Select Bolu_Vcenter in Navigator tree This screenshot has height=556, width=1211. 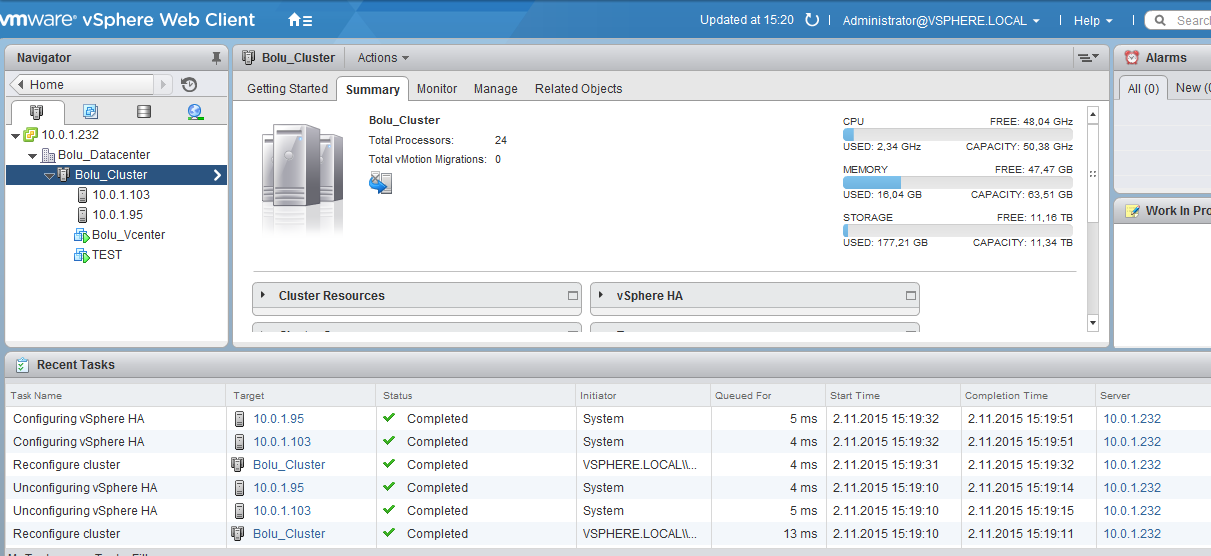(128, 235)
